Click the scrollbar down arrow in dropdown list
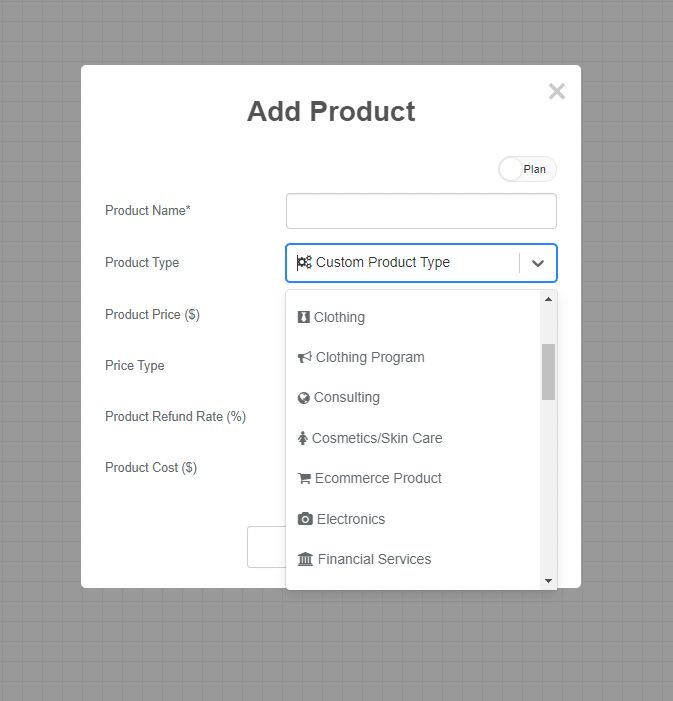The width and height of the screenshot is (673, 701). click(548, 581)
